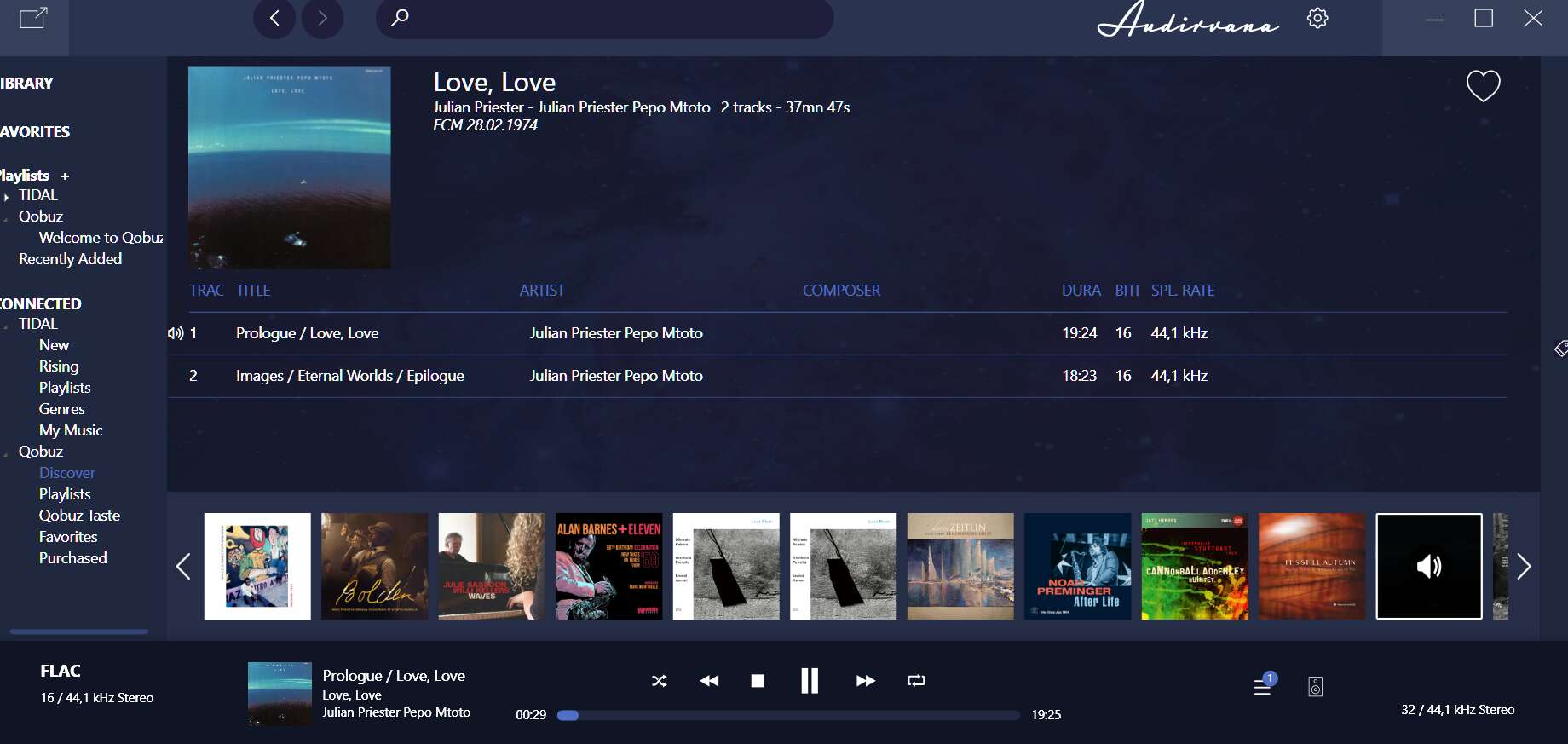Sort by sample rate column header

[1183, 291]
